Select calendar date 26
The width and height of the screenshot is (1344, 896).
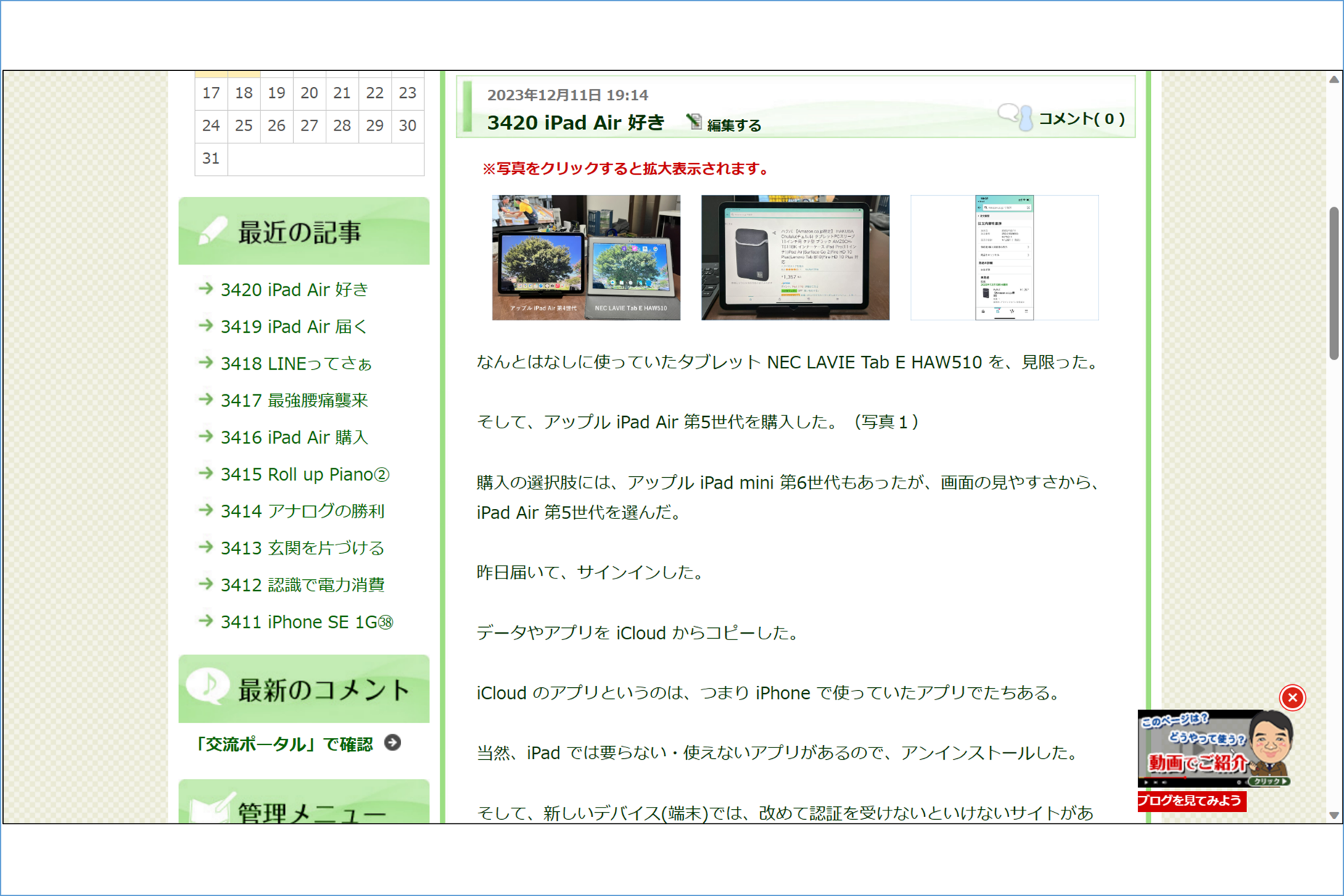[276, 125]
